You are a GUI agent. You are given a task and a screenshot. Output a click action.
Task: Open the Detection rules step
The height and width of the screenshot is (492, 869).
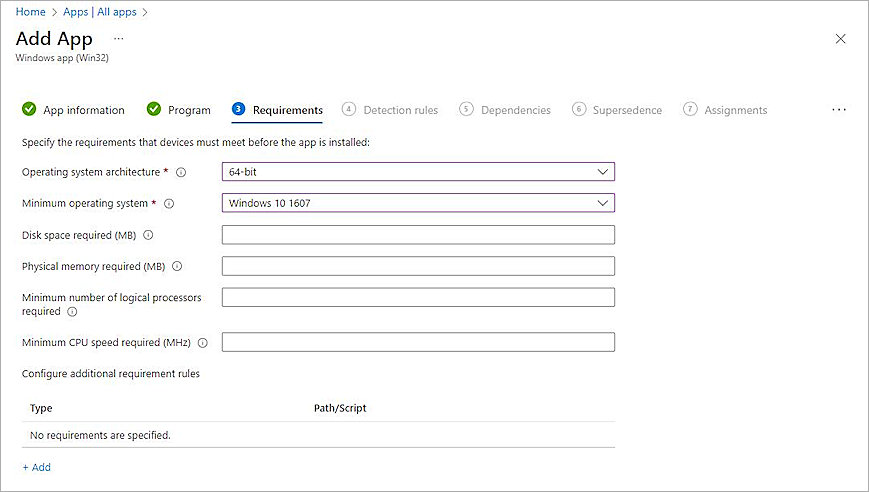[390, 110]
